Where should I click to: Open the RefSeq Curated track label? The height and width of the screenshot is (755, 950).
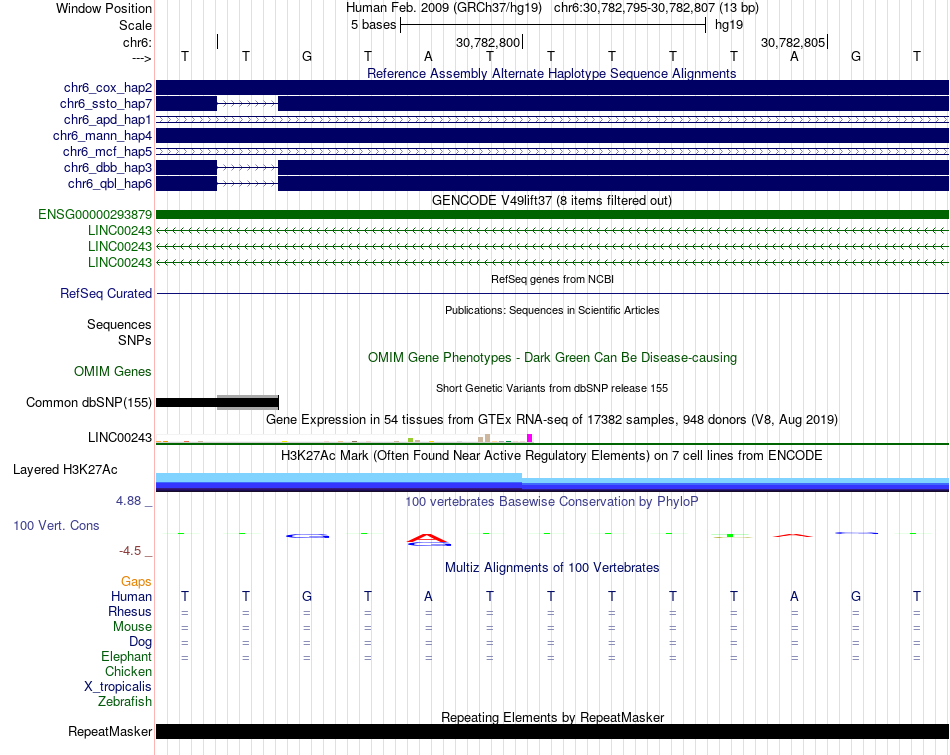[x=106, y=293]
